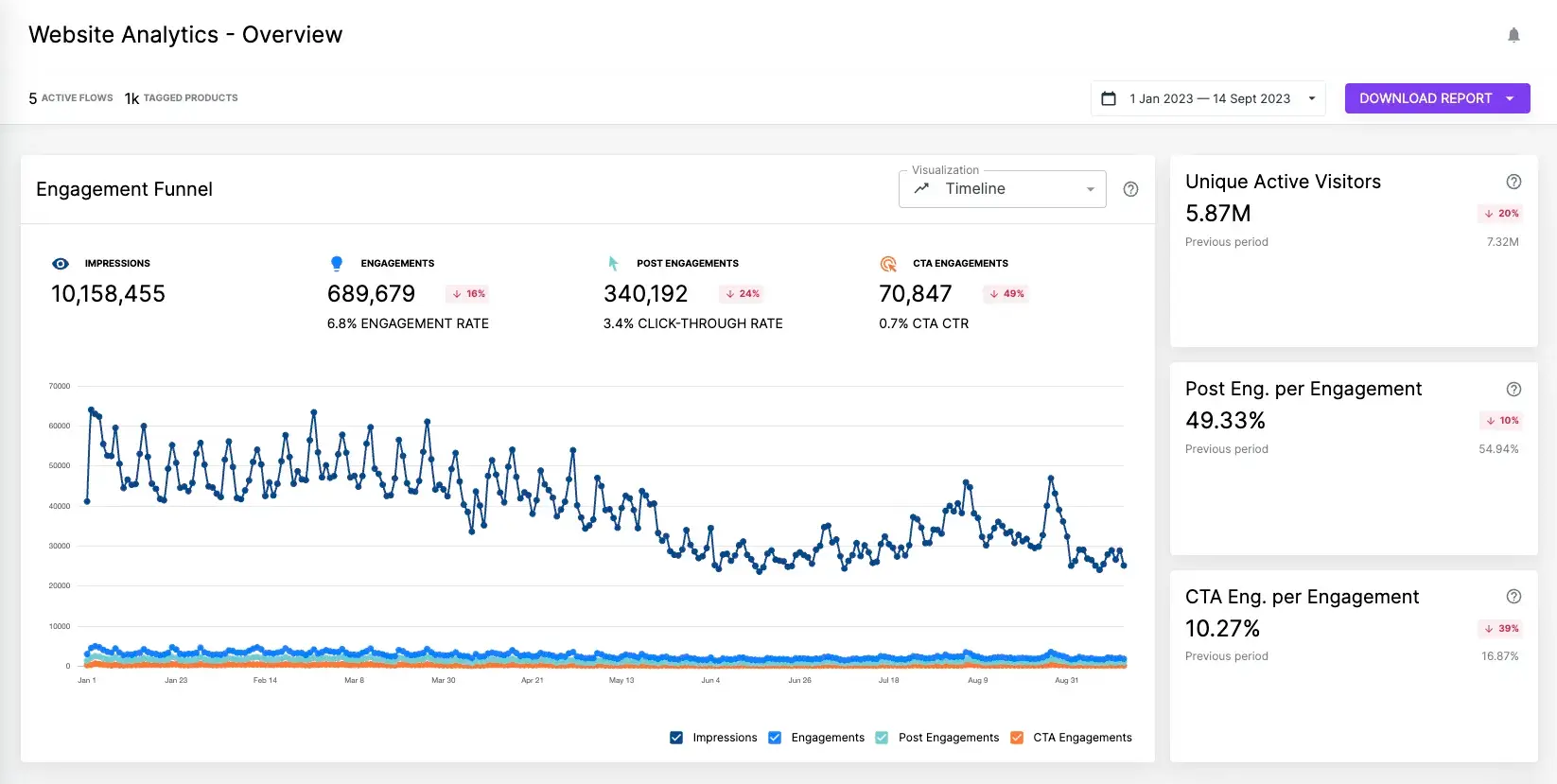Click the calendar icon in date picker
The image size is (1557, 784).
click(x=1109, y=98)
